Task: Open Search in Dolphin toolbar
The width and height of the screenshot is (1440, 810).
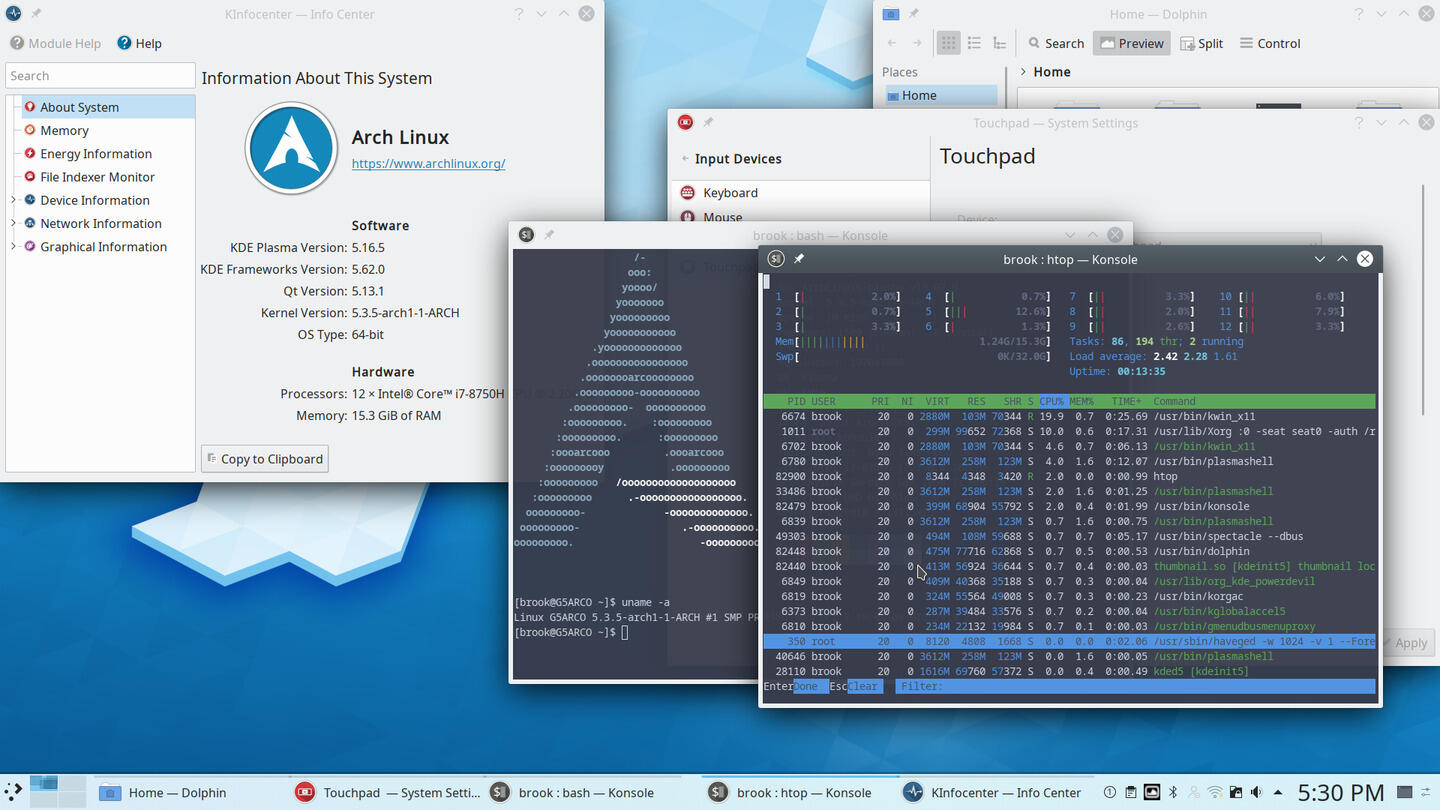Action: click(x=1056, y=43)
